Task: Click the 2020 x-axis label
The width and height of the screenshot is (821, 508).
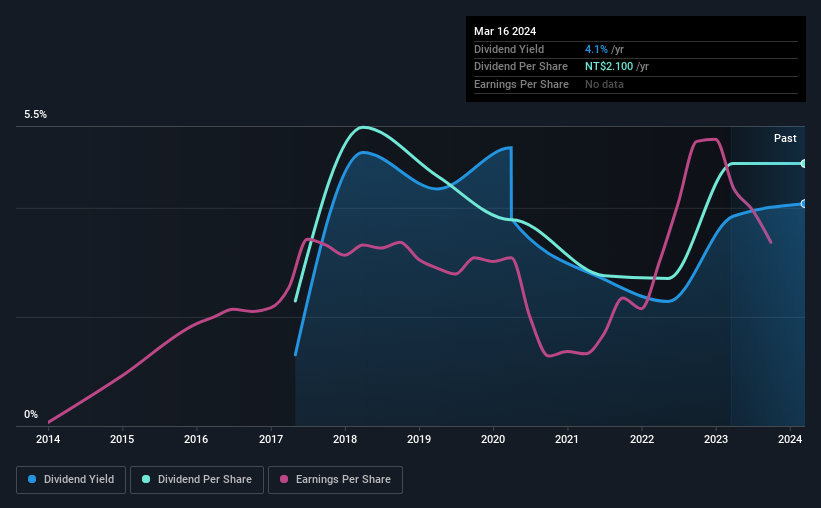Action: click(493, 439)
